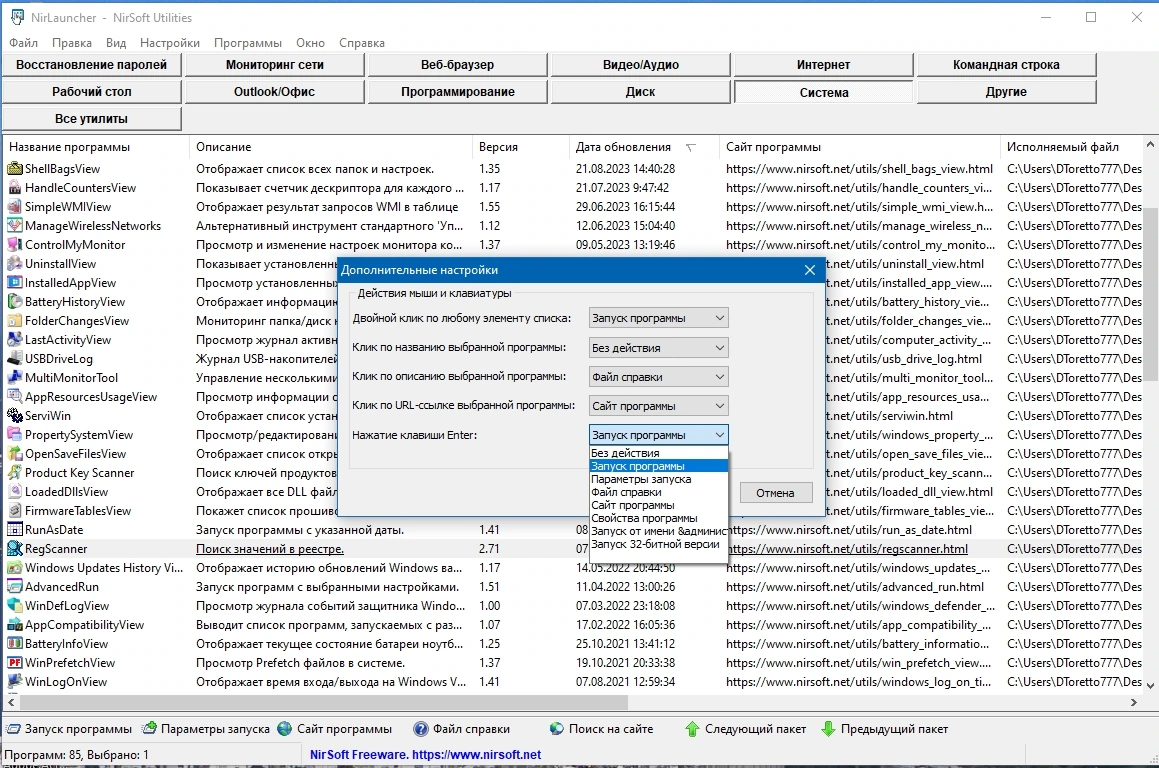Select the AdvancedRun row name

pyautogui.click(x=61, y=587)
